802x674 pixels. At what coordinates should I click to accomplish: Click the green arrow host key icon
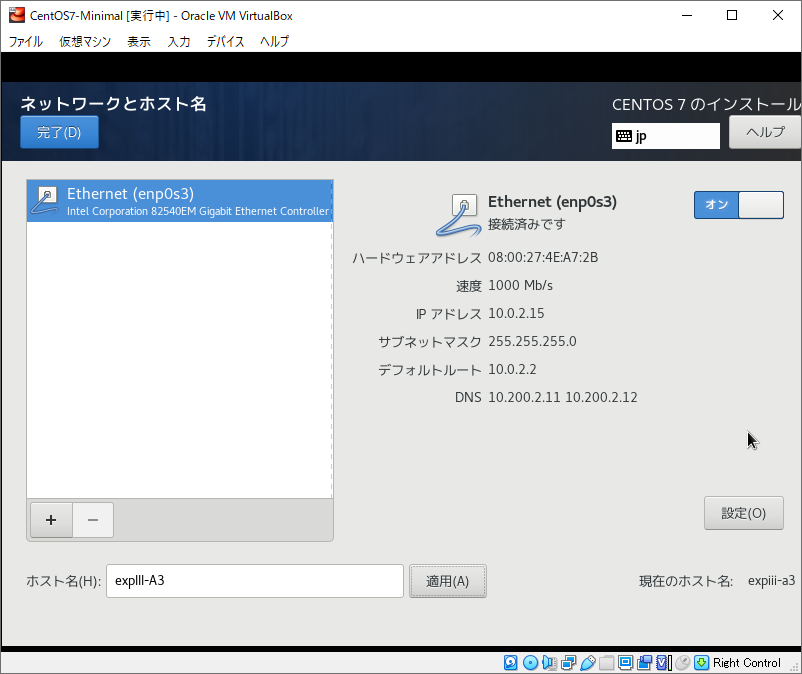(x=701, y=662)
